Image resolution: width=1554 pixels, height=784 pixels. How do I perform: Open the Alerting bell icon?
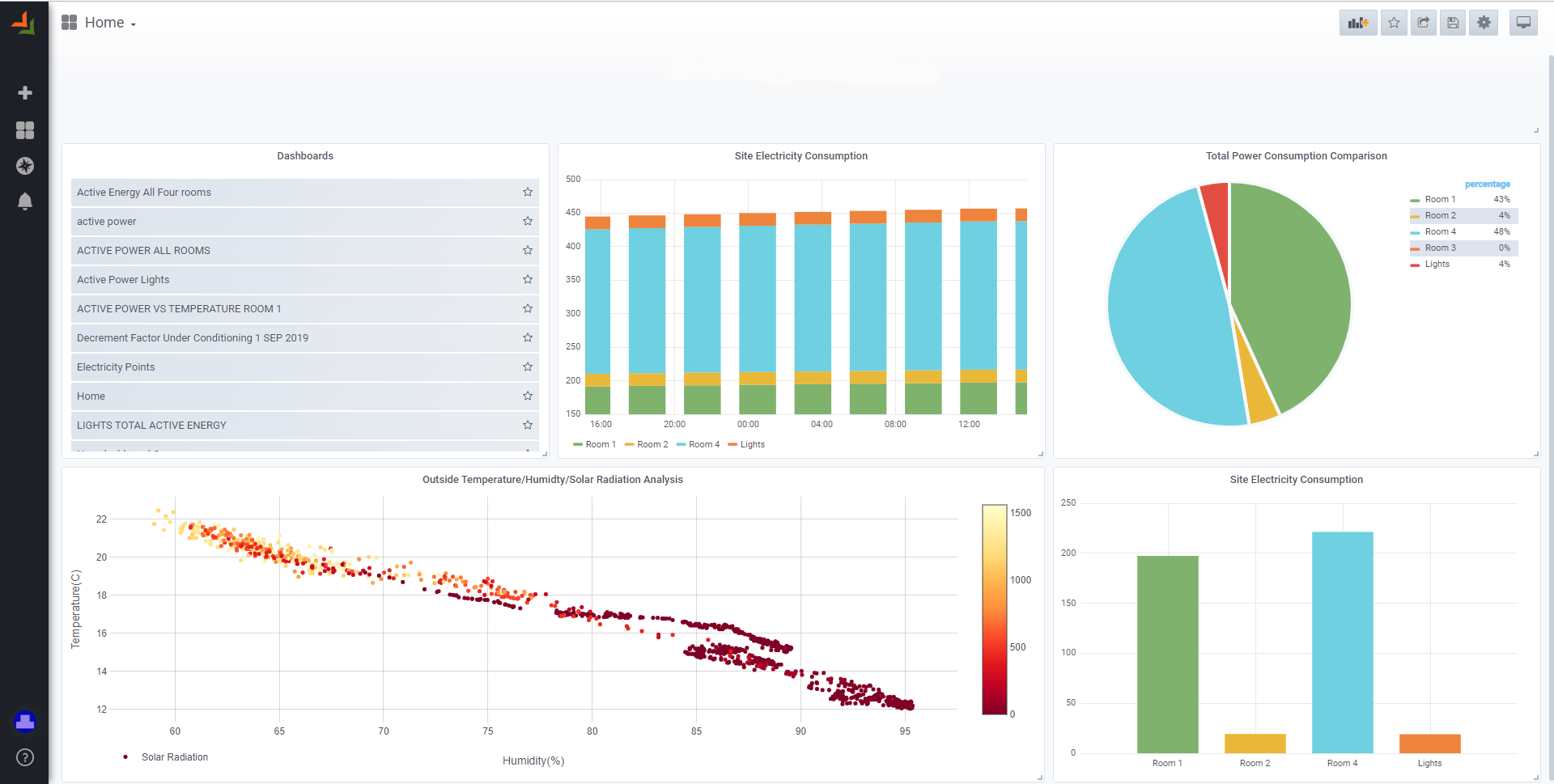(x=25, y=201)
